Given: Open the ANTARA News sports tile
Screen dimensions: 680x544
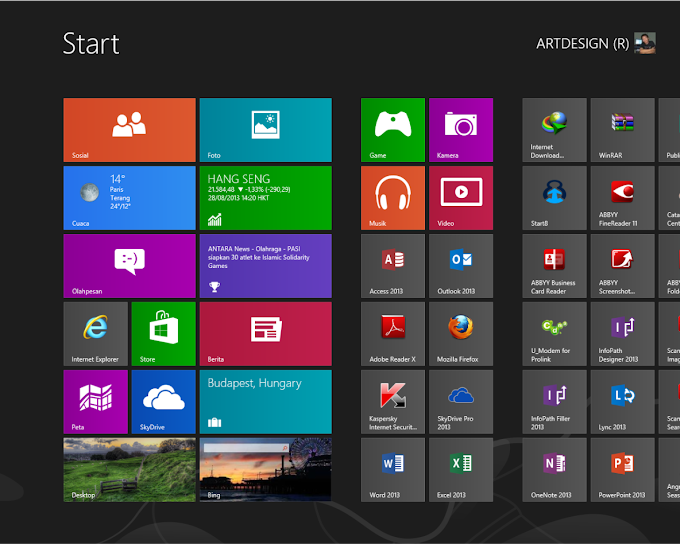Looking at the screenshot, I should pyautogui.click(x=265, y=266).
